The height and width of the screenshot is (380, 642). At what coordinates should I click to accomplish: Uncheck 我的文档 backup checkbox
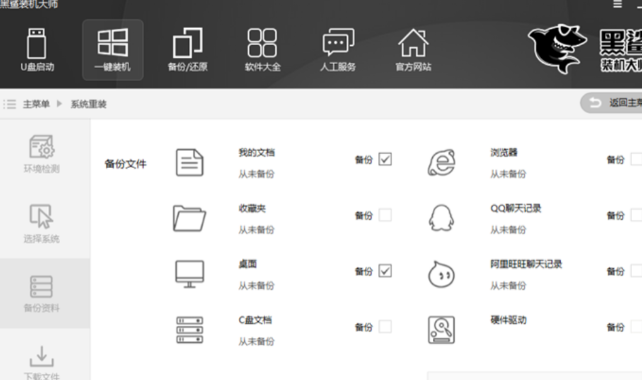385,159
